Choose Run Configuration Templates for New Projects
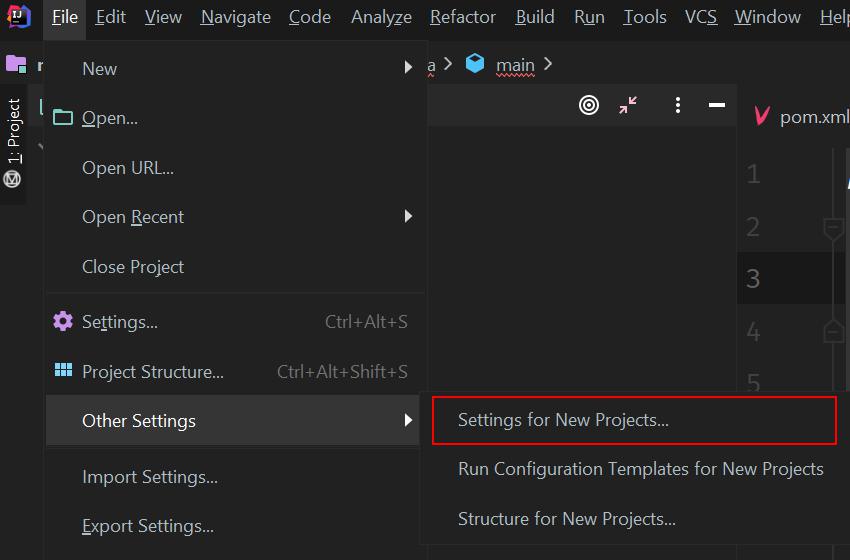Screen dimensions: 850x560 (640, 469)
